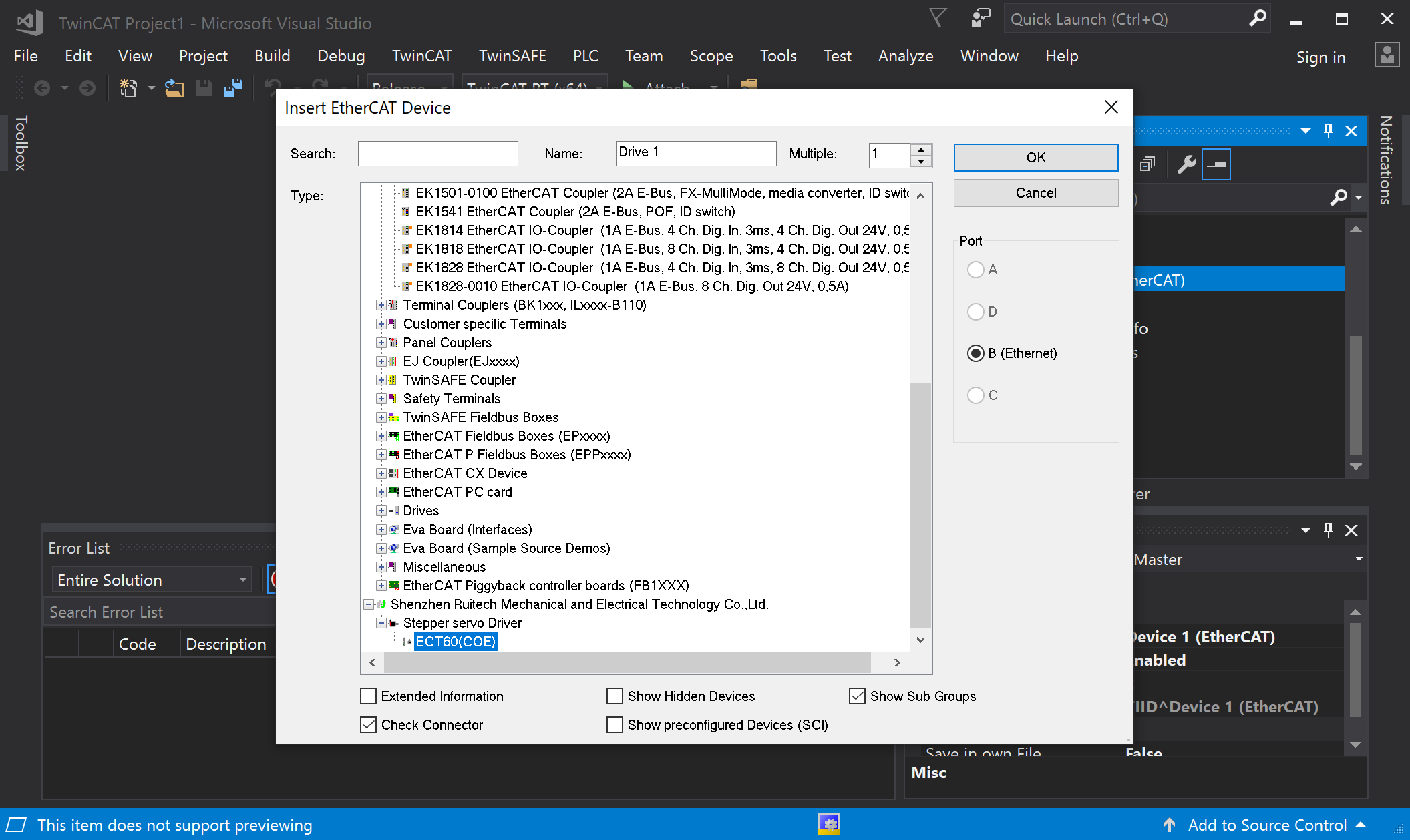Enable Show preconfigured Devices (SCI) checkbox
The width and height of the screenshot is (1410, 840).
click(614, 725)
